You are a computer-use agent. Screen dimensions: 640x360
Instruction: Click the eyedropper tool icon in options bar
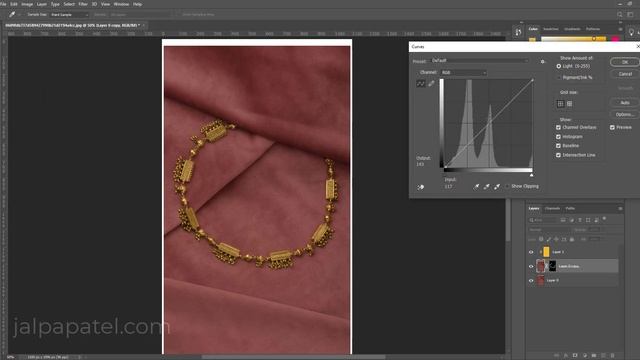(x=12, y=14)
